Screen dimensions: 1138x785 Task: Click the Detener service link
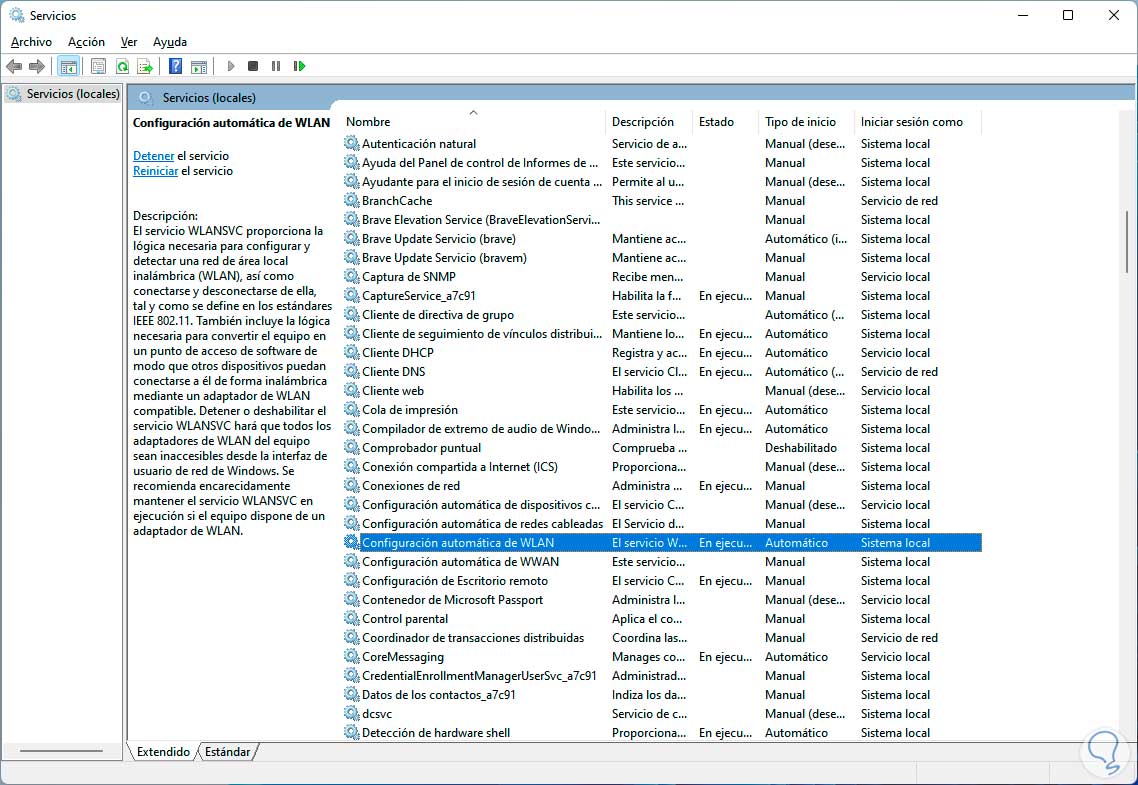click(x=153, y=156)
